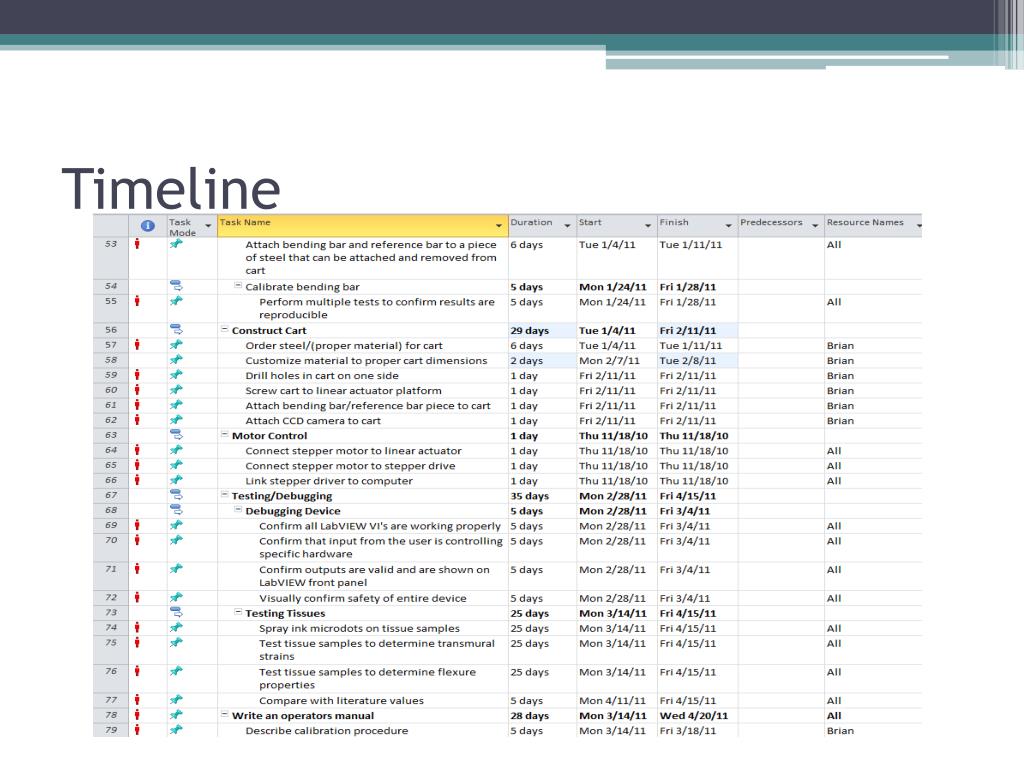1024x768 pixels.
Task: Select 'Link stepper driver to computer' task
Action: click(329, 481)
